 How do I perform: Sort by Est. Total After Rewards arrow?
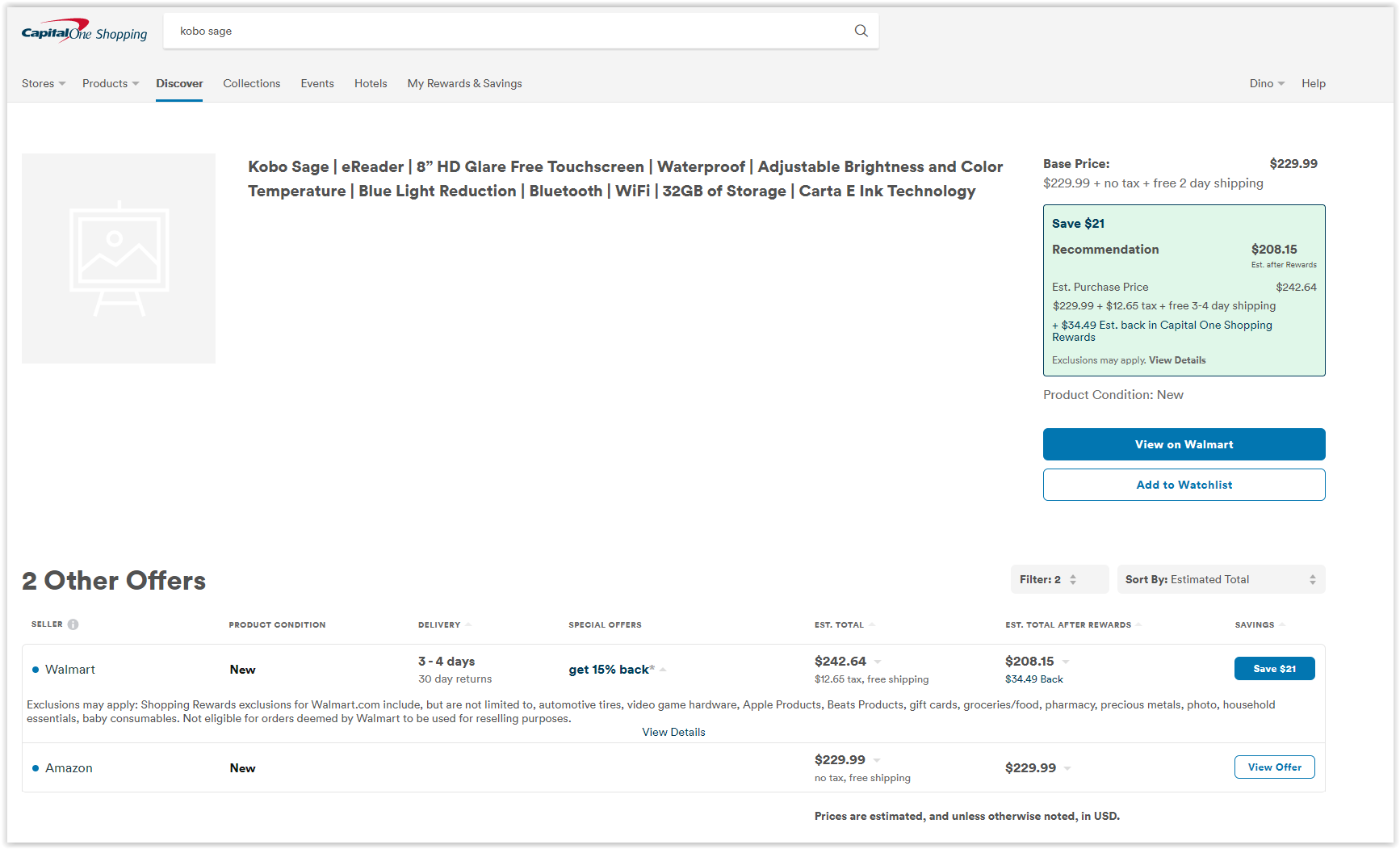coord(1138,624)
